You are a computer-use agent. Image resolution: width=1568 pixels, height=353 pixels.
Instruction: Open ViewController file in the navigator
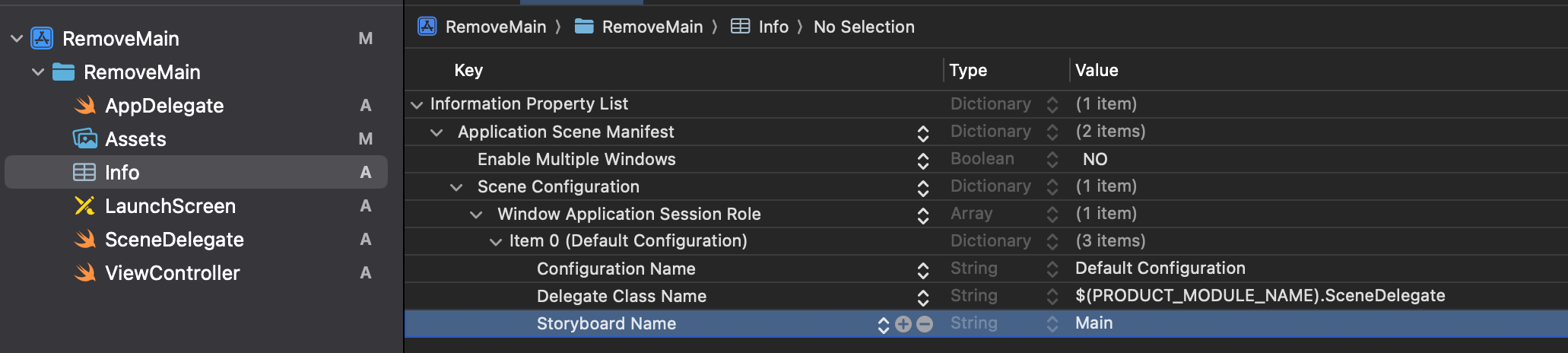coord(172,273)
